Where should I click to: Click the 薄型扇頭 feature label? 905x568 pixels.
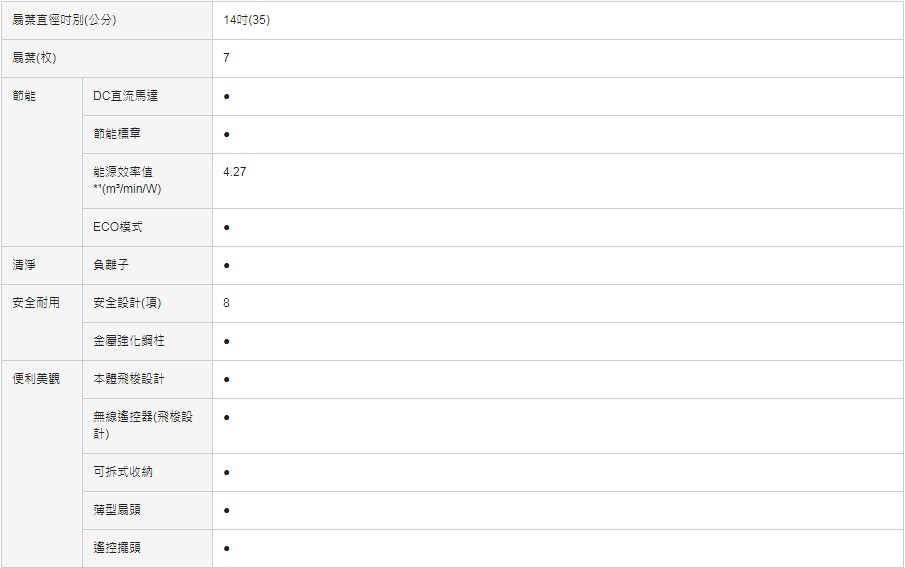(x=117, y=510)
